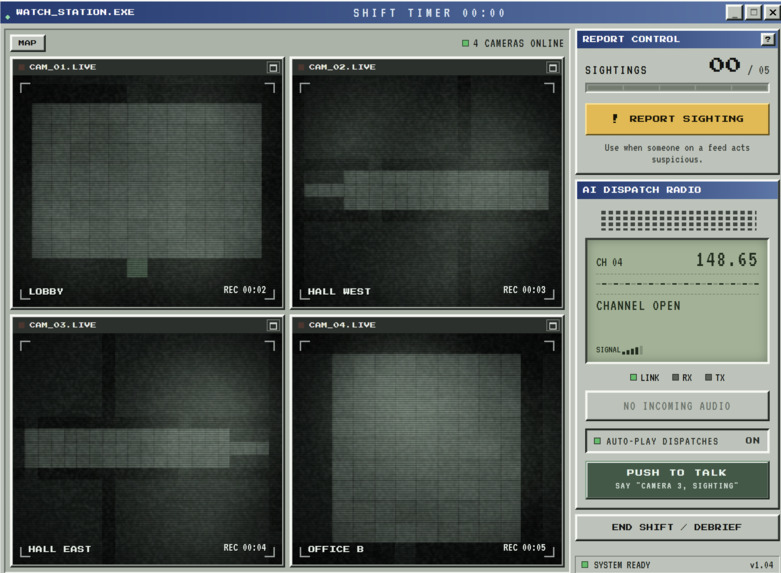Expand the CAM_03 Hall East feed

pyautogui.click(x=273, y=325)
